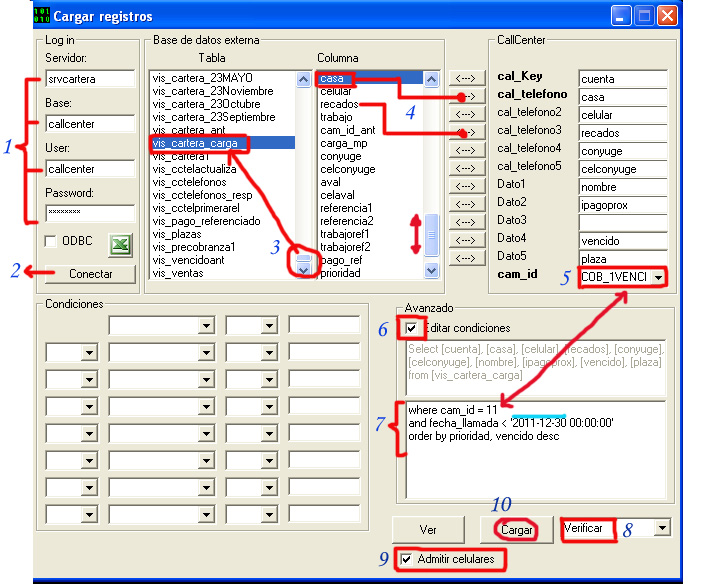Click the cal_telefono field containing casa
The width and height of the screenshot is (709, 584).
[623, 97]
